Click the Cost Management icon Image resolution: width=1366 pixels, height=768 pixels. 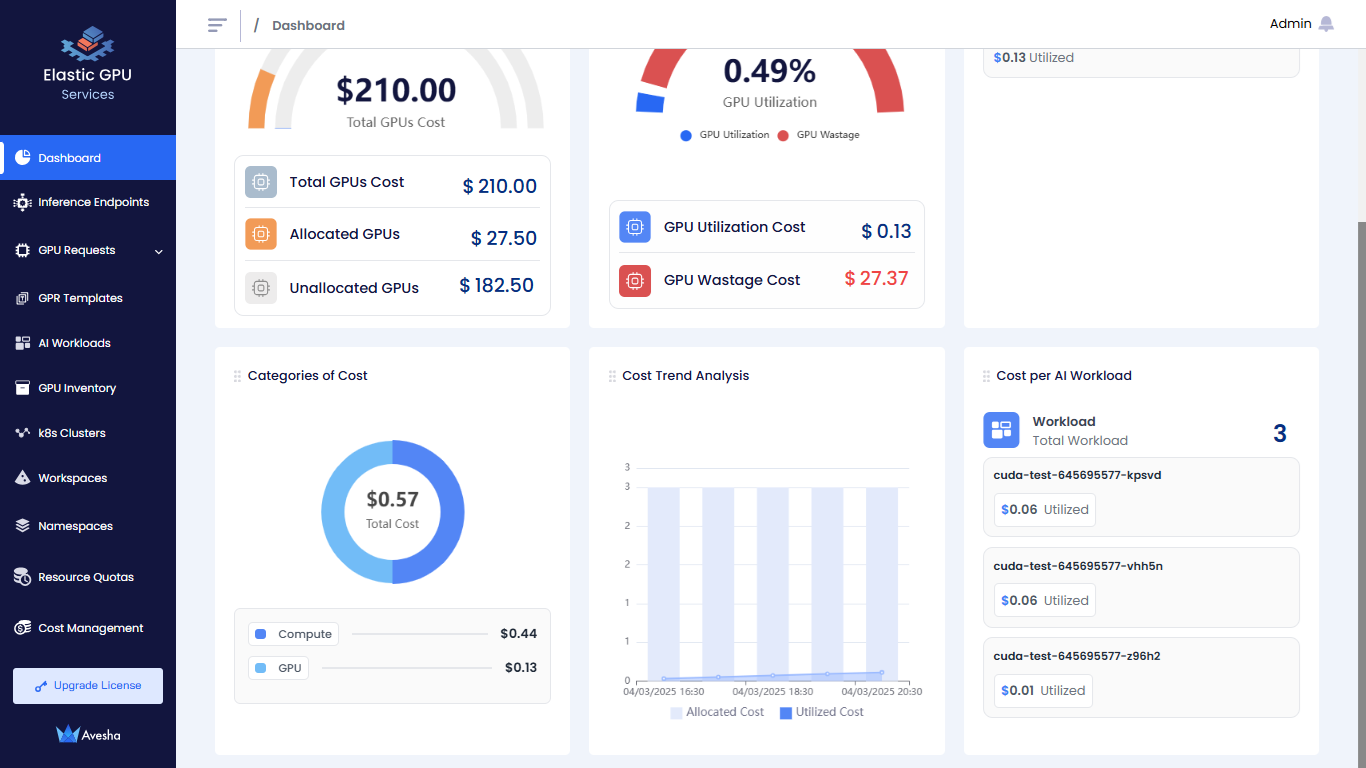click(22, 628)
